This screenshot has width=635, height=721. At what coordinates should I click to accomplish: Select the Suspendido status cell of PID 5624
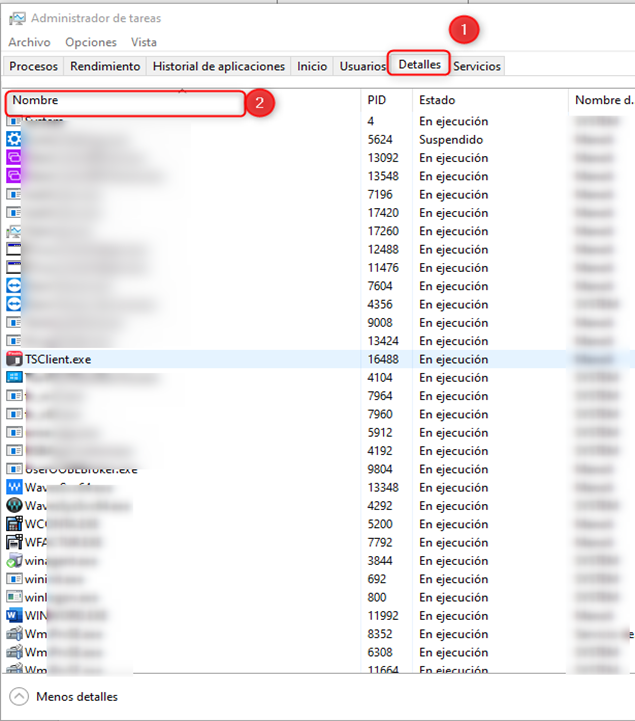(x=451, y=140)
